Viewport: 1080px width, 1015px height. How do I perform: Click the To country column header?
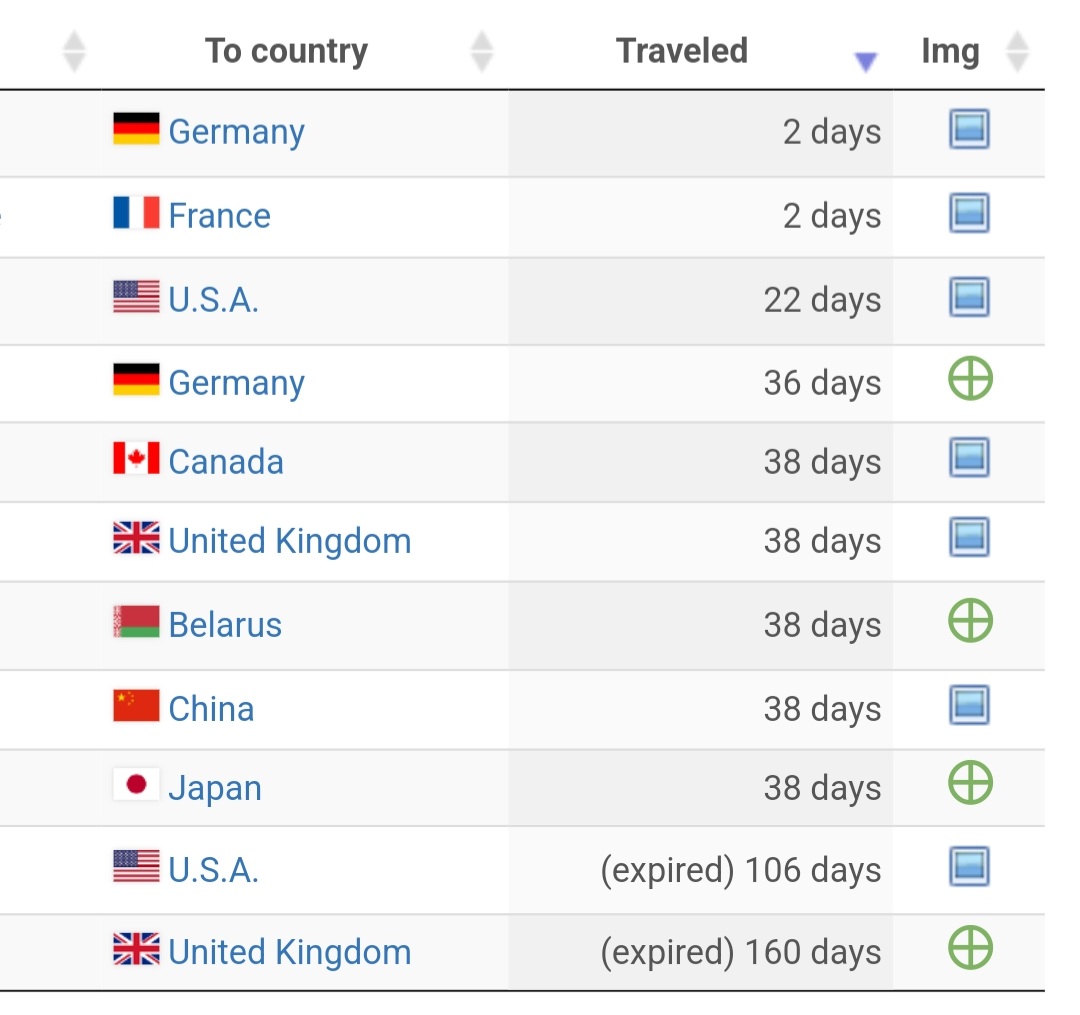point(287,52)
